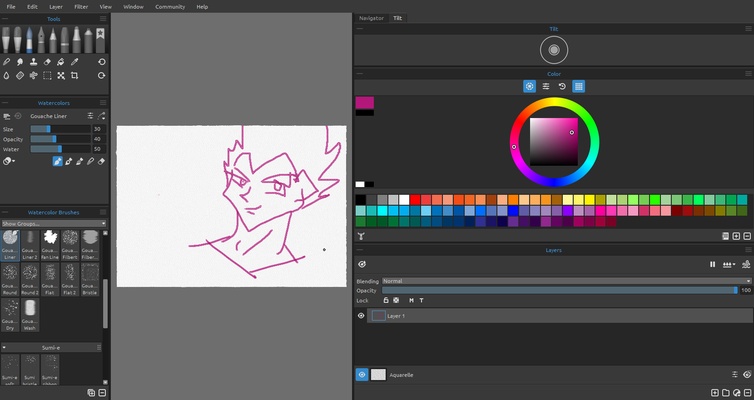The width and height of the screenshot is (754, 400).
Task: Remove brush preset with minus icon
Action: pyautogui.click(x=102, y=393)
